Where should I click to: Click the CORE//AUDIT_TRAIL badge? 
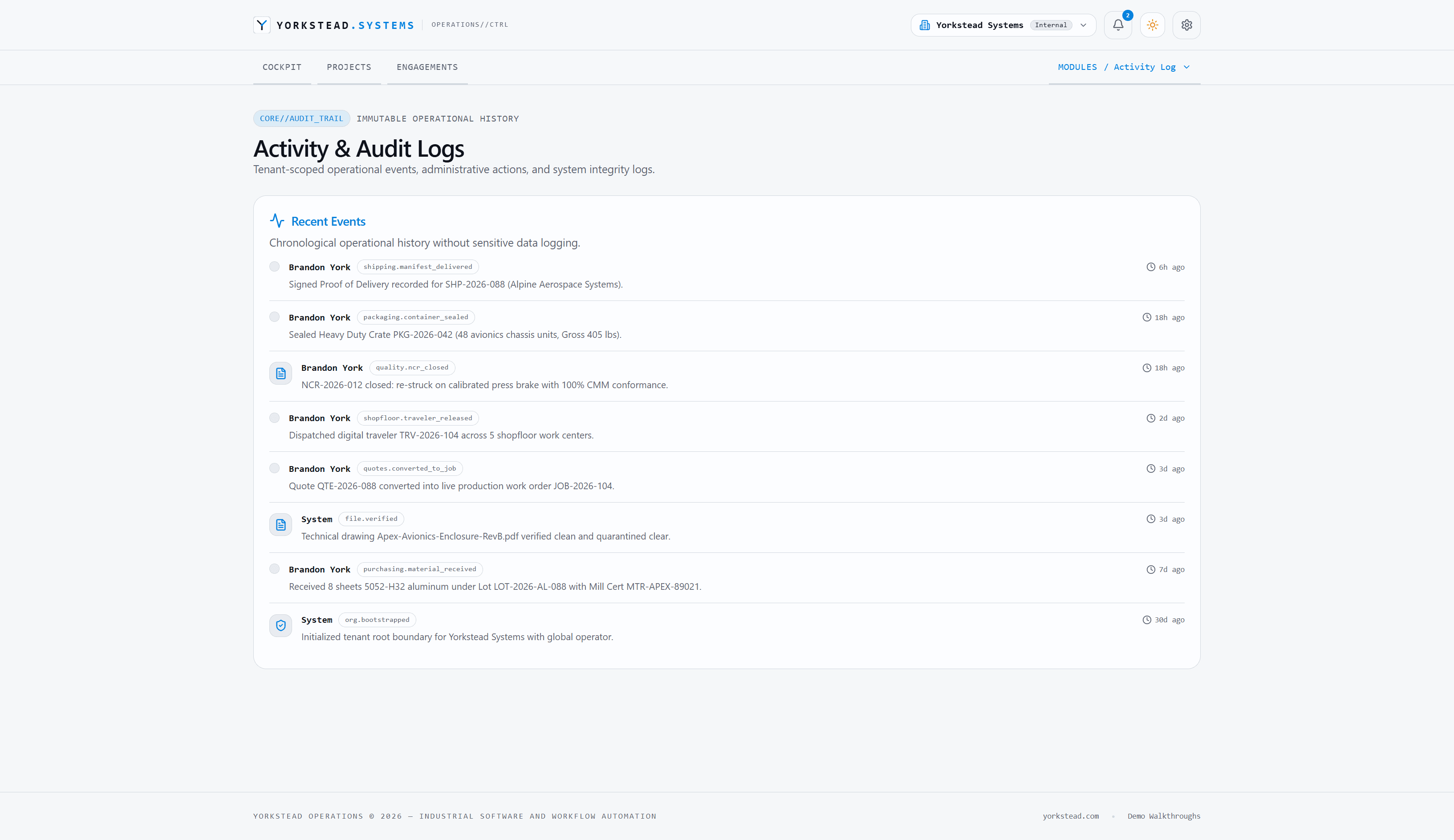(x=301, y=118)
